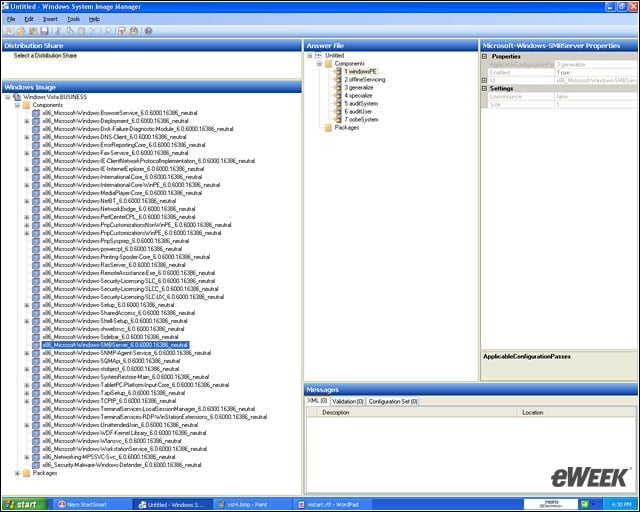Screen dimensions: 640x512
Task: Select the Microsoft-Windows-Sidebar component row
Action: click(110, 337)
